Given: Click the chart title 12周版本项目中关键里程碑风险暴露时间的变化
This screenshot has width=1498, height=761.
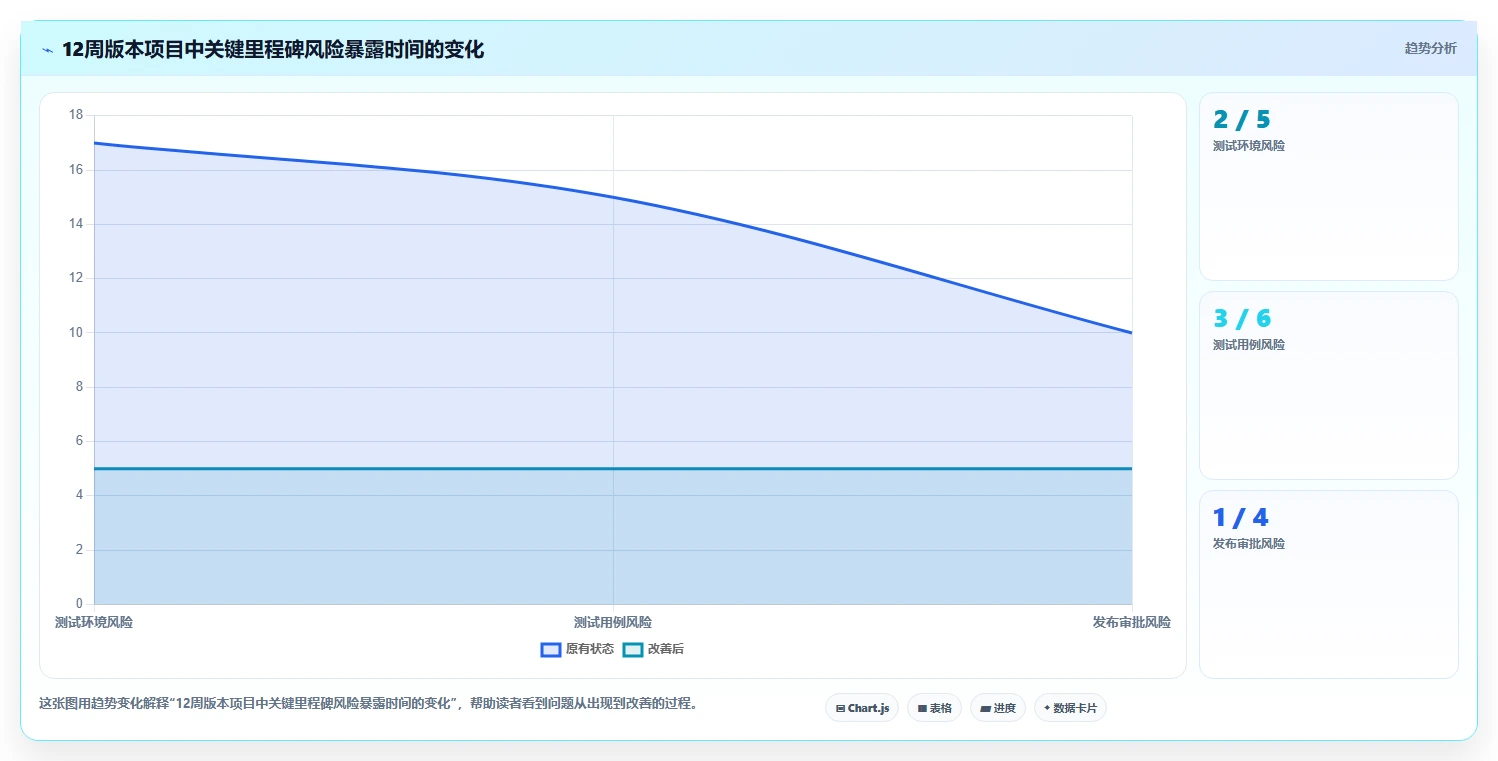Looking at the screenshot, I should tap(273, 50).
